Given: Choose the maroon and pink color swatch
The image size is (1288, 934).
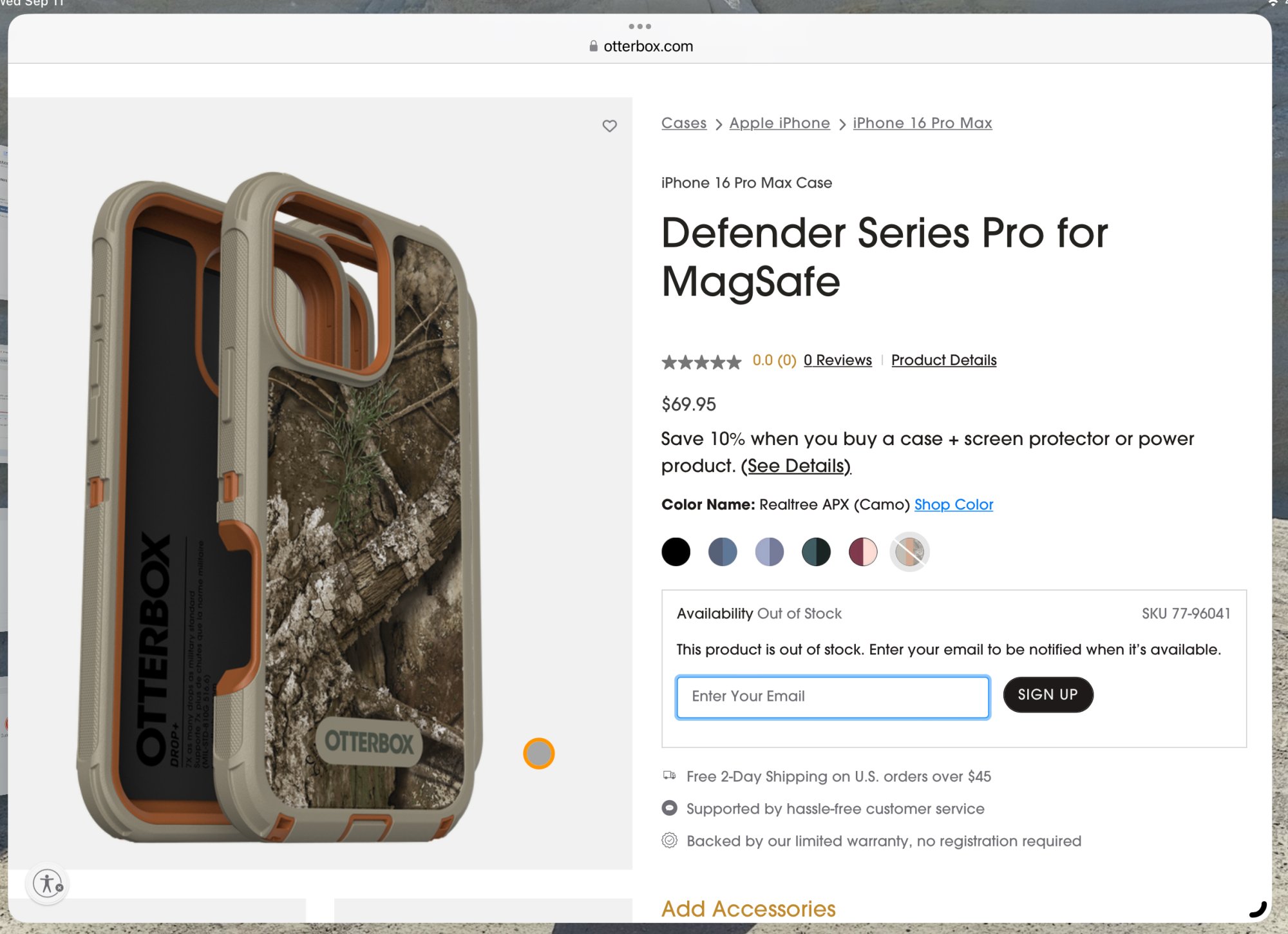Looking at the screenshot, I should [863, 552].
